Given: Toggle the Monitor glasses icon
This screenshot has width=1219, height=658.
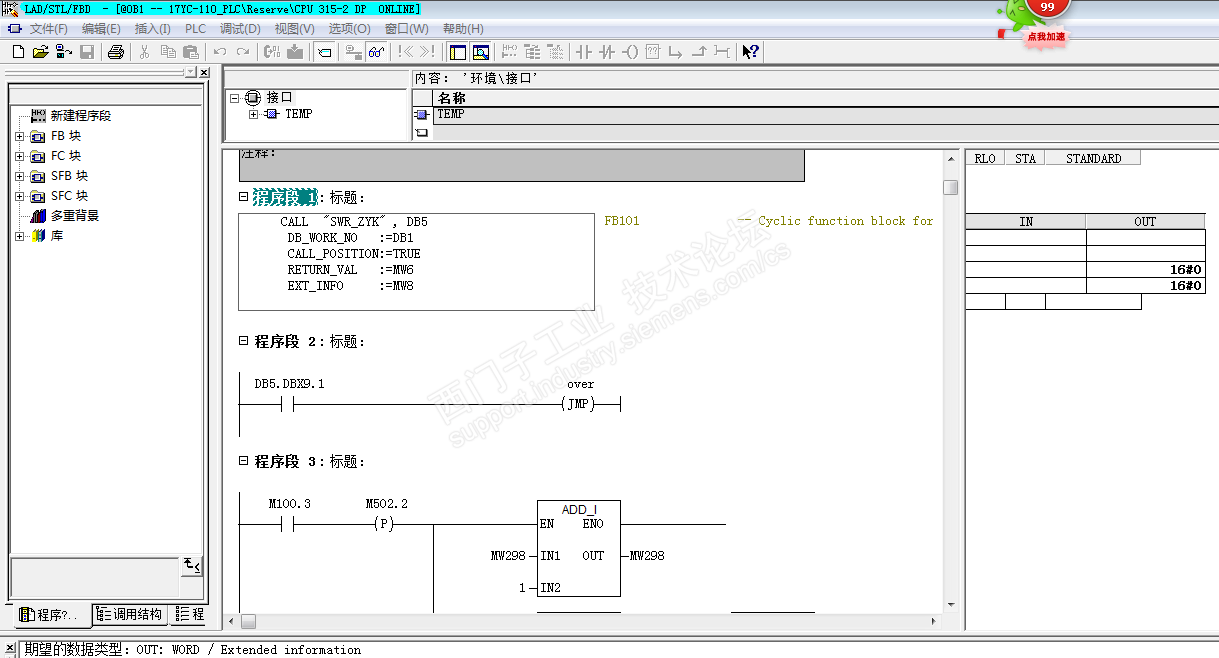Looking at the screenshot, I should coord(376,52).
